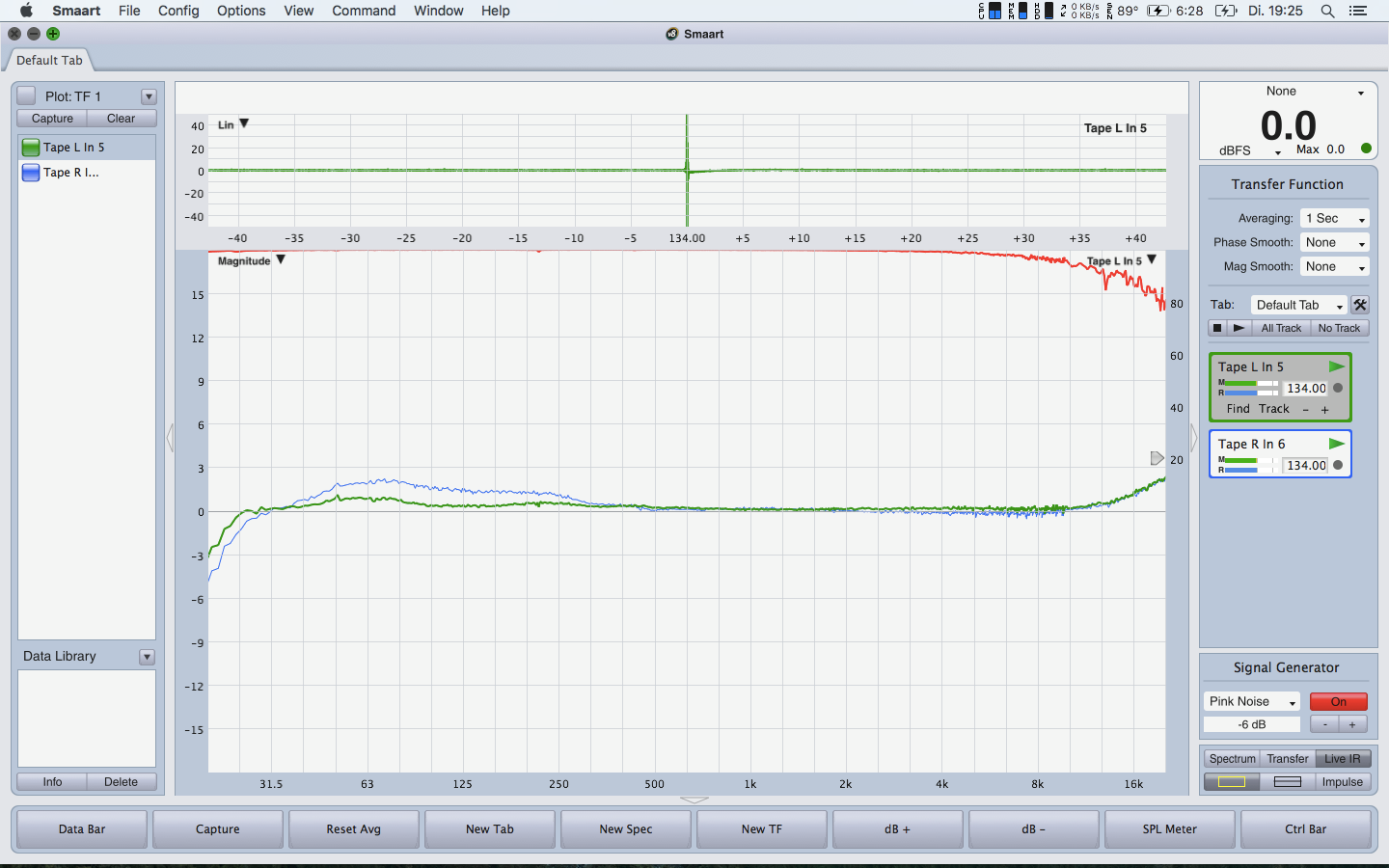Increase signal generator level with plus button

1352,724
